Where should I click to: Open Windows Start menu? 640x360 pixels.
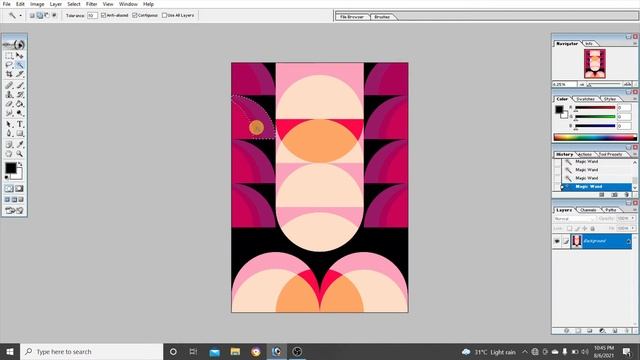click(10, 351)
